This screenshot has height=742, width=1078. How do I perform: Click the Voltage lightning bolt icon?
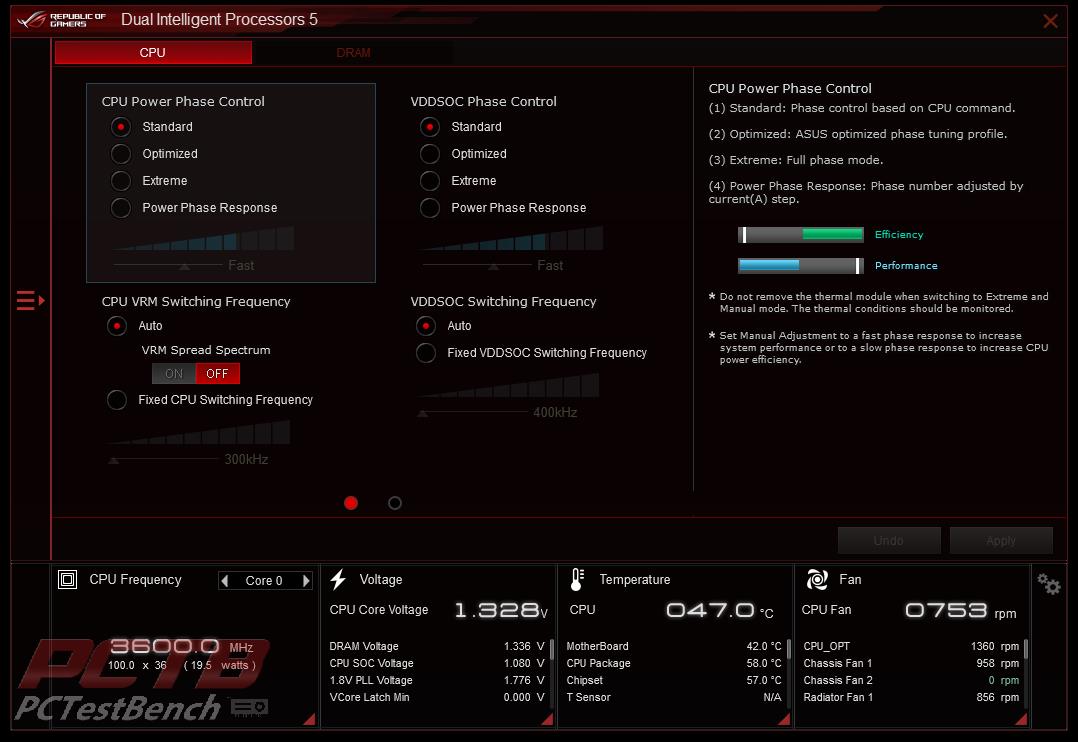click(338, 580)
